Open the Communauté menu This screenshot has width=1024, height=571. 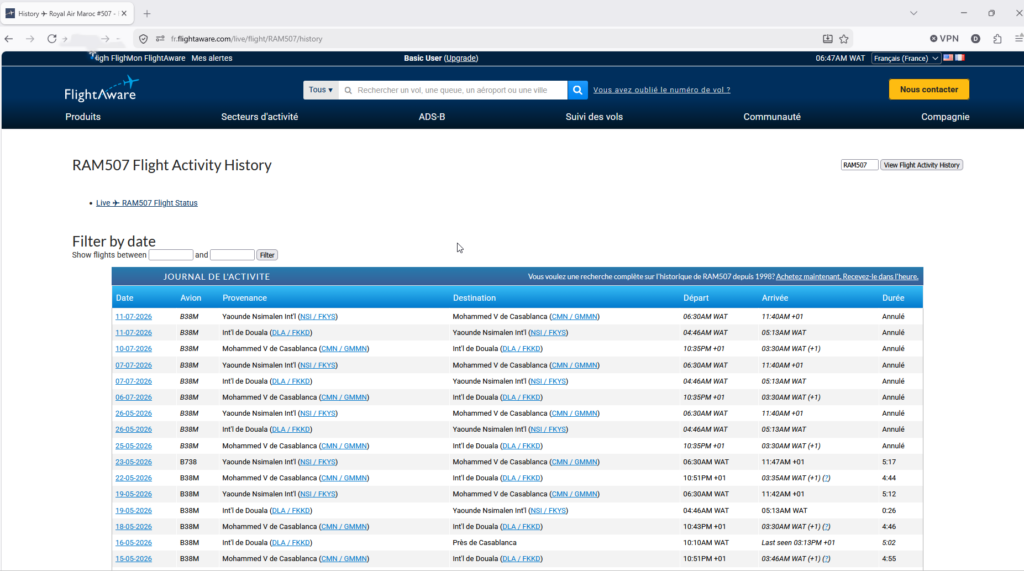(771, 117)
